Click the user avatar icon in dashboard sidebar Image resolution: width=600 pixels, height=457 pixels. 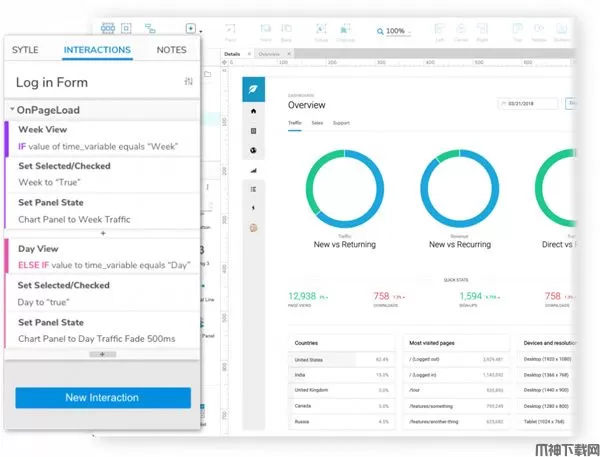coord(251,226)
